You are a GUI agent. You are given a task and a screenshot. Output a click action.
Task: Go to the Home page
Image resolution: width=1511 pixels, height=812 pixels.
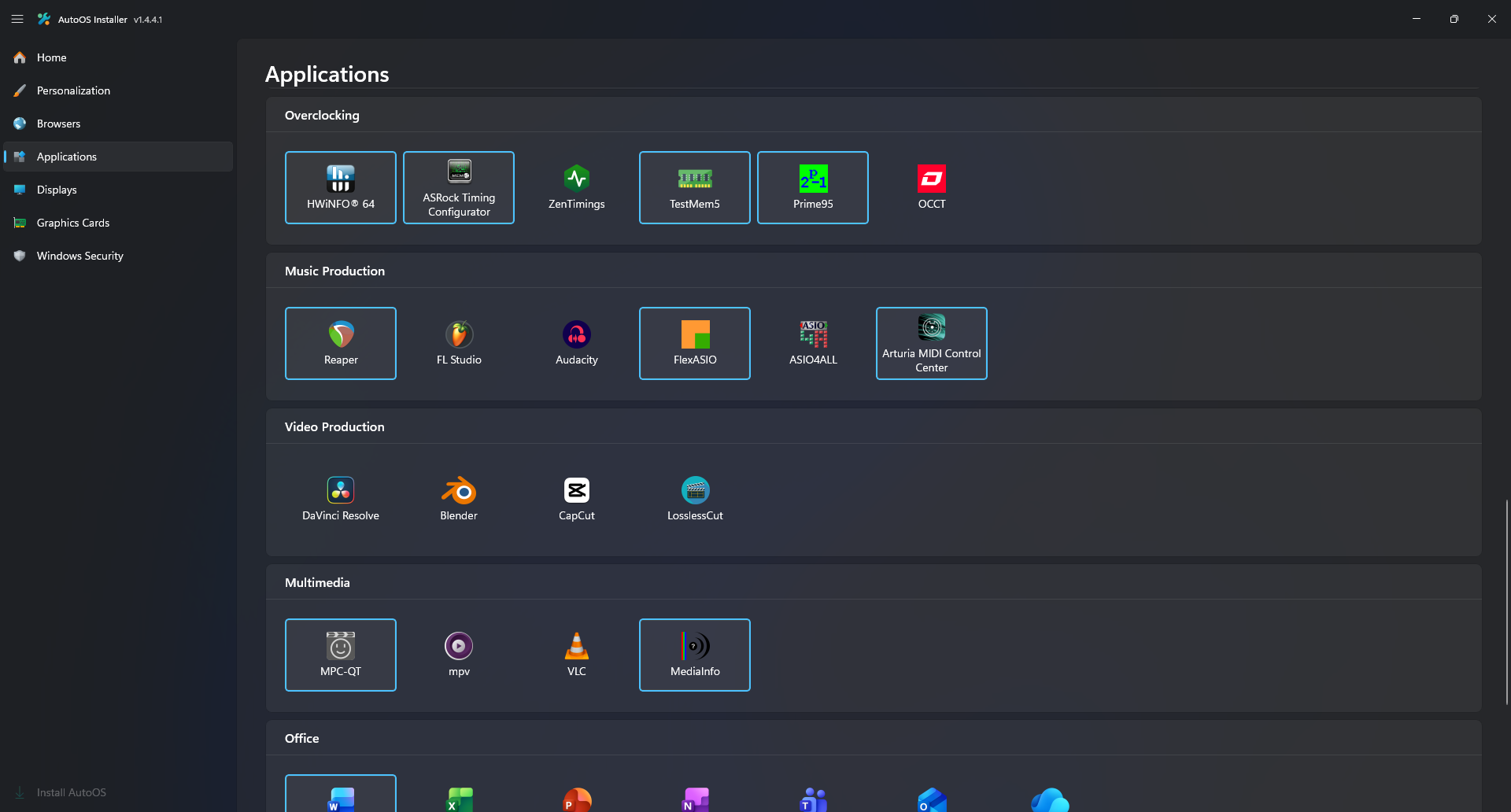pyautogui.click(x=118, y=57)
